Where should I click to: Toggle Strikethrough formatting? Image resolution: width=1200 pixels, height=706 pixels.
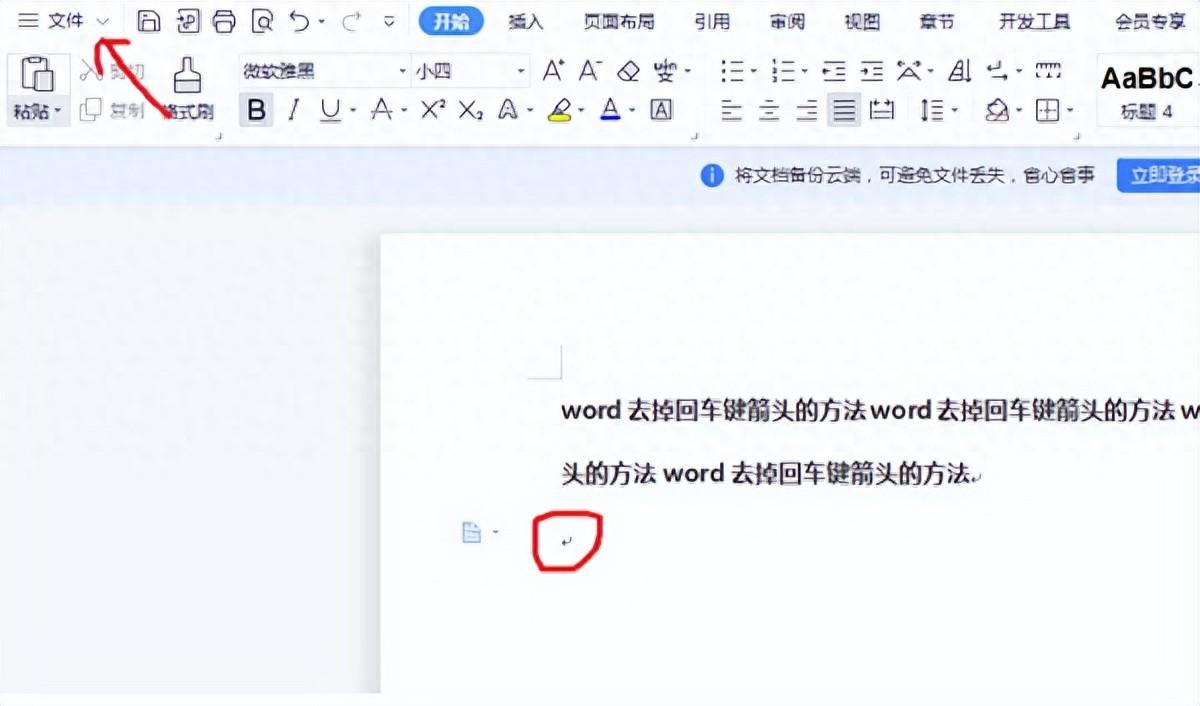coord(381,110)
